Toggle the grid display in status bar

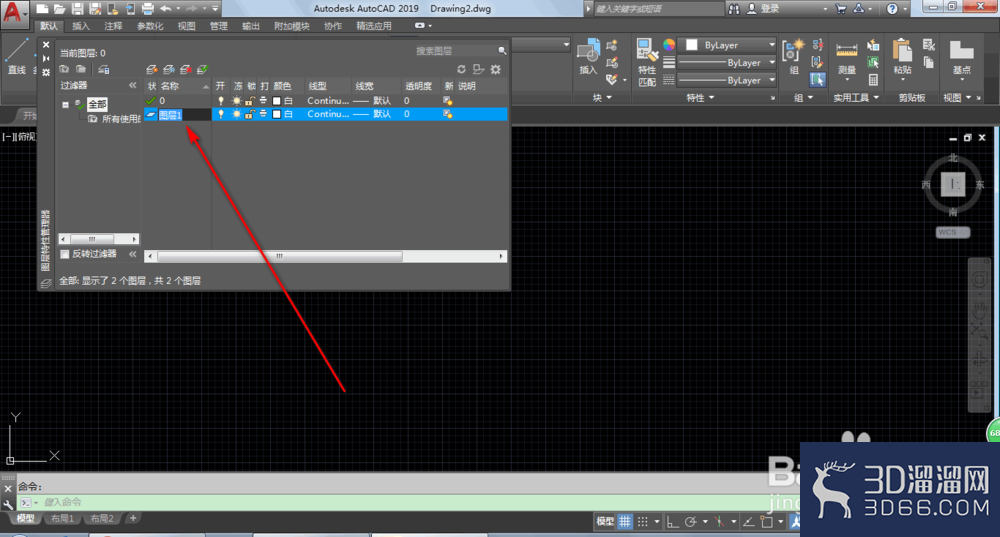[624, 522]
